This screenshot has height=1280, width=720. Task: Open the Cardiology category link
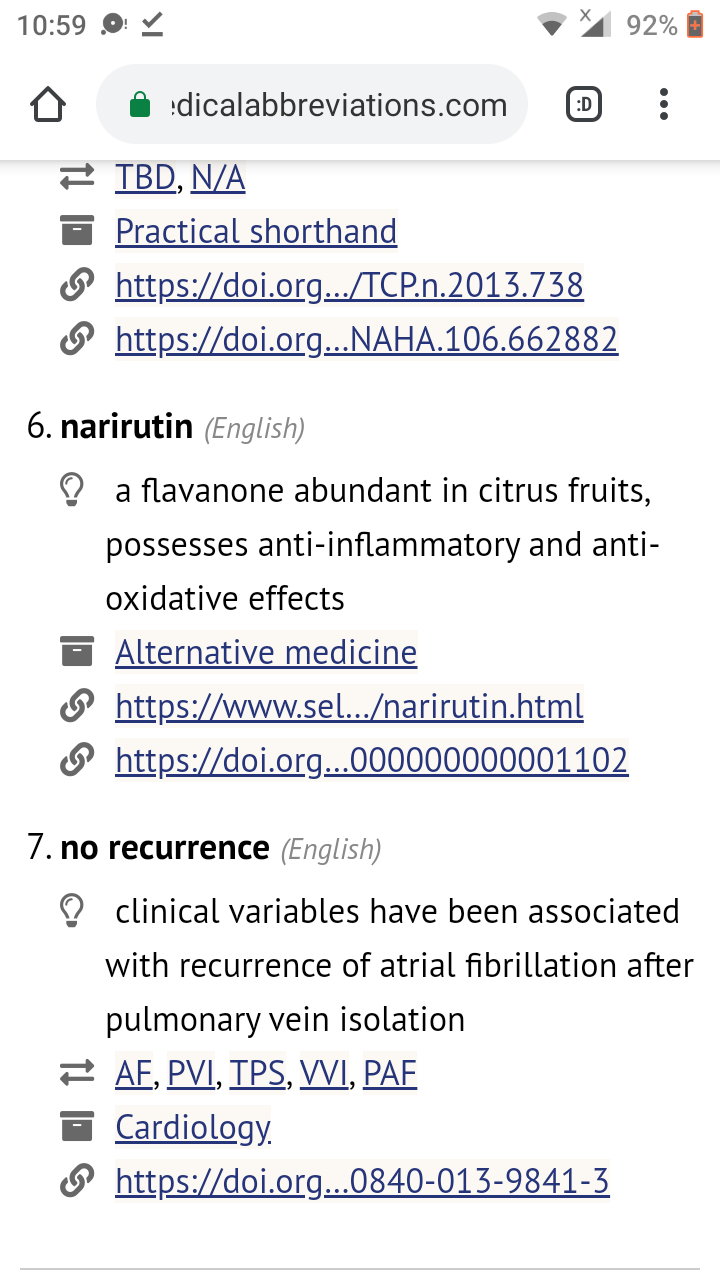pyautogui.click(x=193, y=1127)
